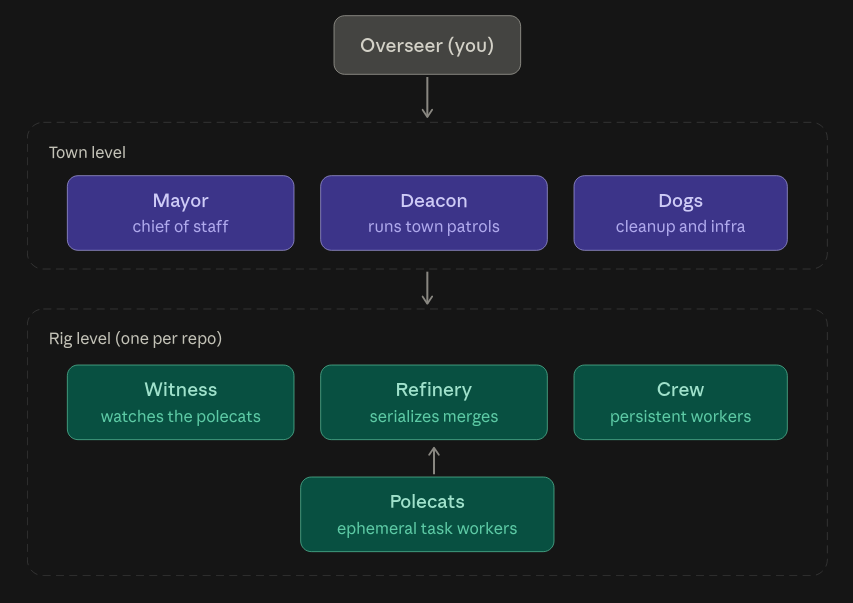Click the 'ephemeral task workers' subtitle
This screenshot has height=603, width=853.
pos(427,528)
